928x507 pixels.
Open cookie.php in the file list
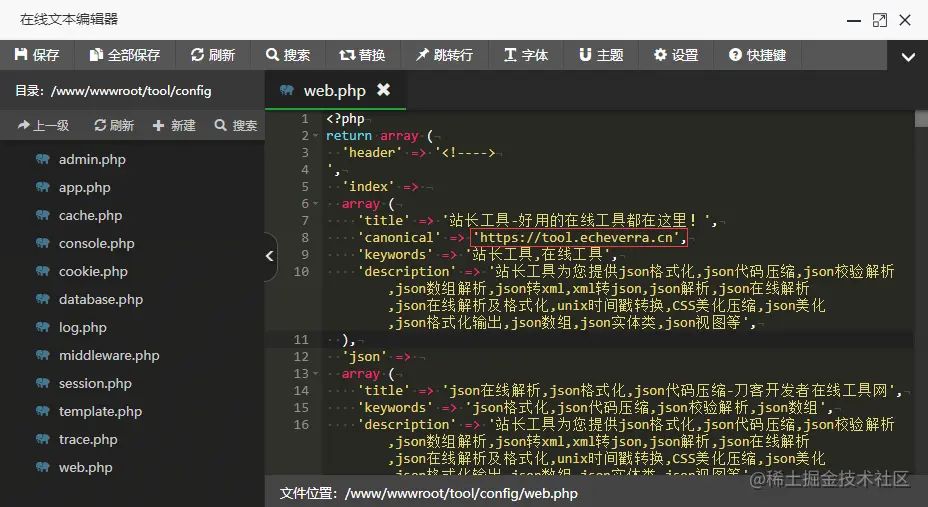click(93, 272)
